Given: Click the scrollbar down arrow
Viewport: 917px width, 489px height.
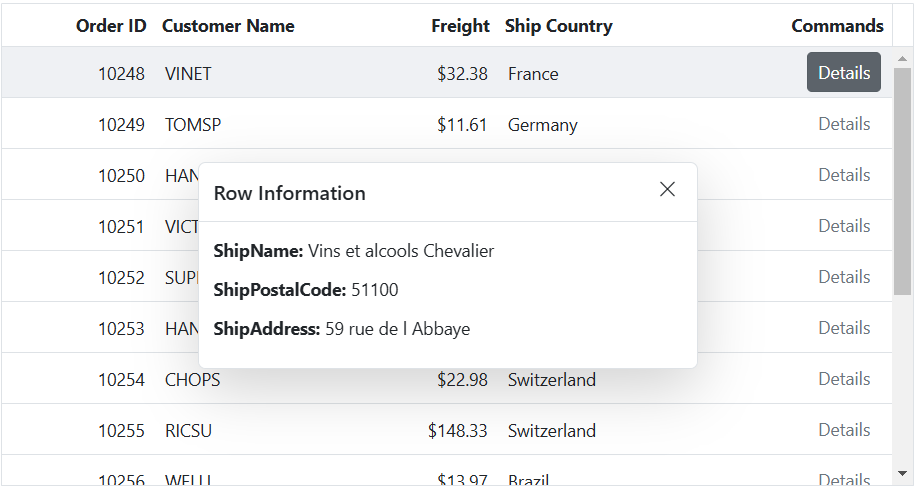Looking at the screenshot, I should 902,473.
